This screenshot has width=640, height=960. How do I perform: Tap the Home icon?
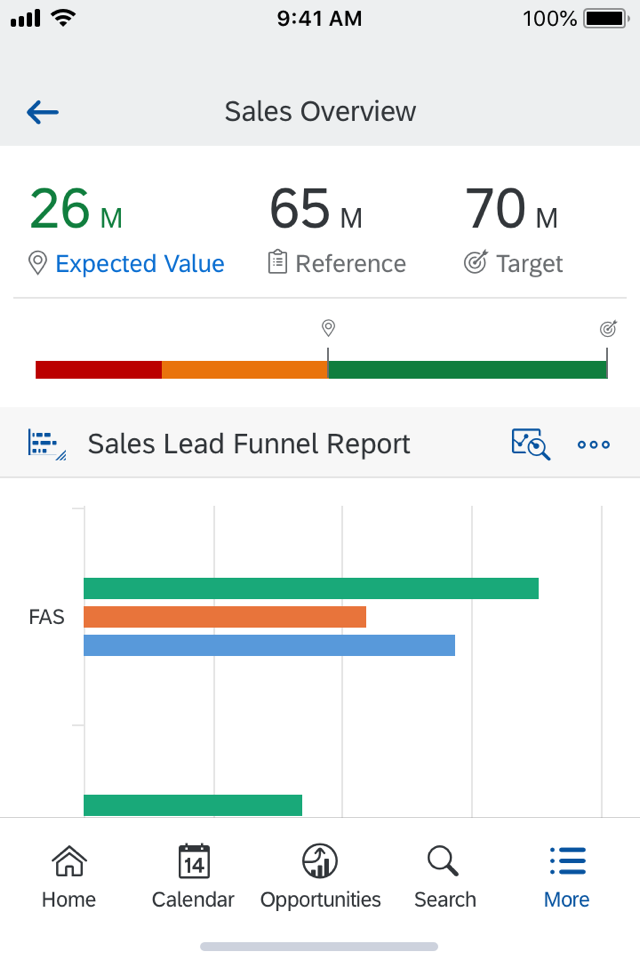click(68, 861)
